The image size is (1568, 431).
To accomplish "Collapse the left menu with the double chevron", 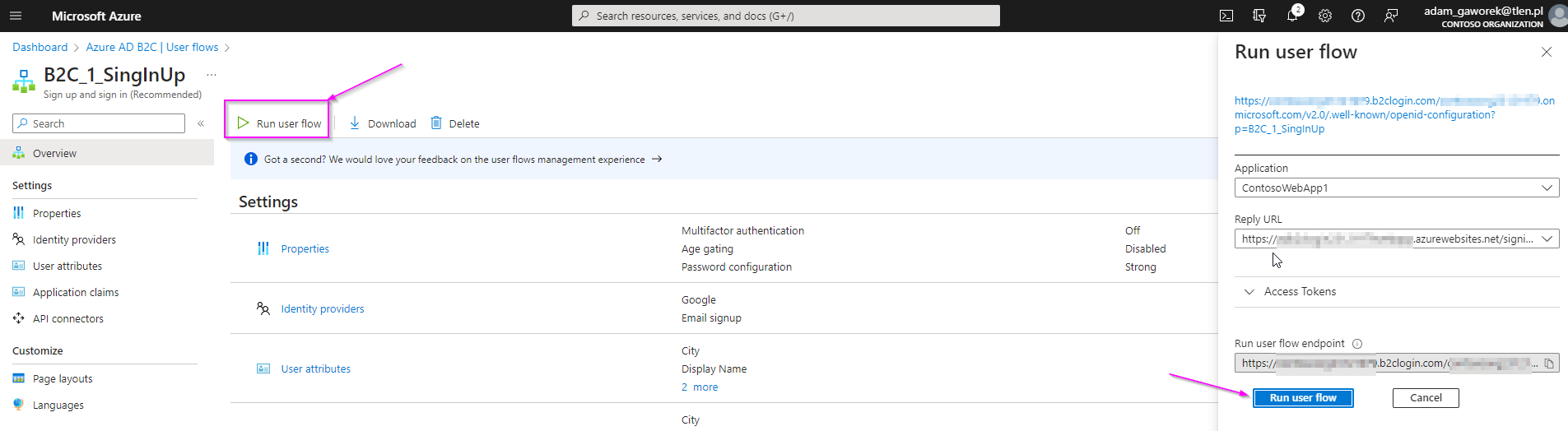I will 201,123.
